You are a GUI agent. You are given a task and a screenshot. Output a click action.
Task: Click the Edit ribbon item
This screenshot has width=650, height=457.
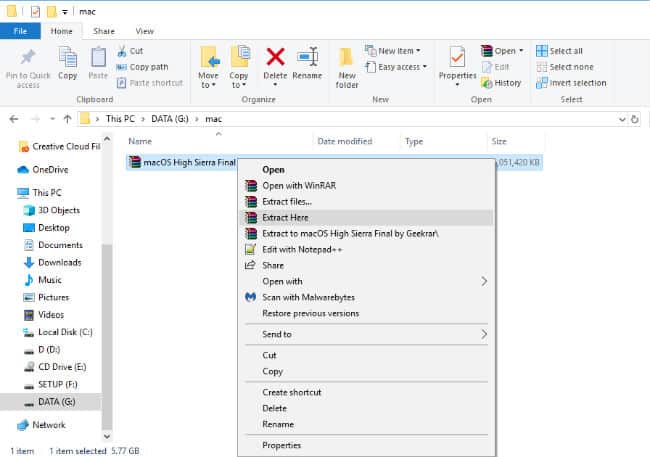pyautogui.click(x=496, y=67)
